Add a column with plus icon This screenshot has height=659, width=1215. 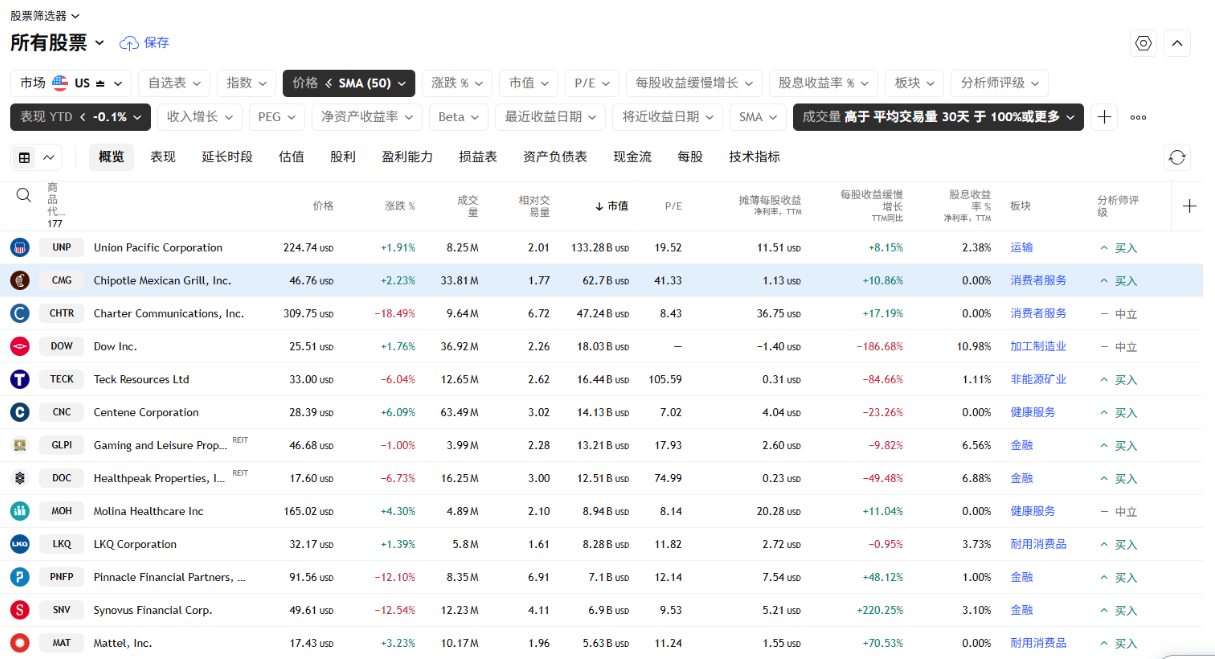(x=1189, y=206)
